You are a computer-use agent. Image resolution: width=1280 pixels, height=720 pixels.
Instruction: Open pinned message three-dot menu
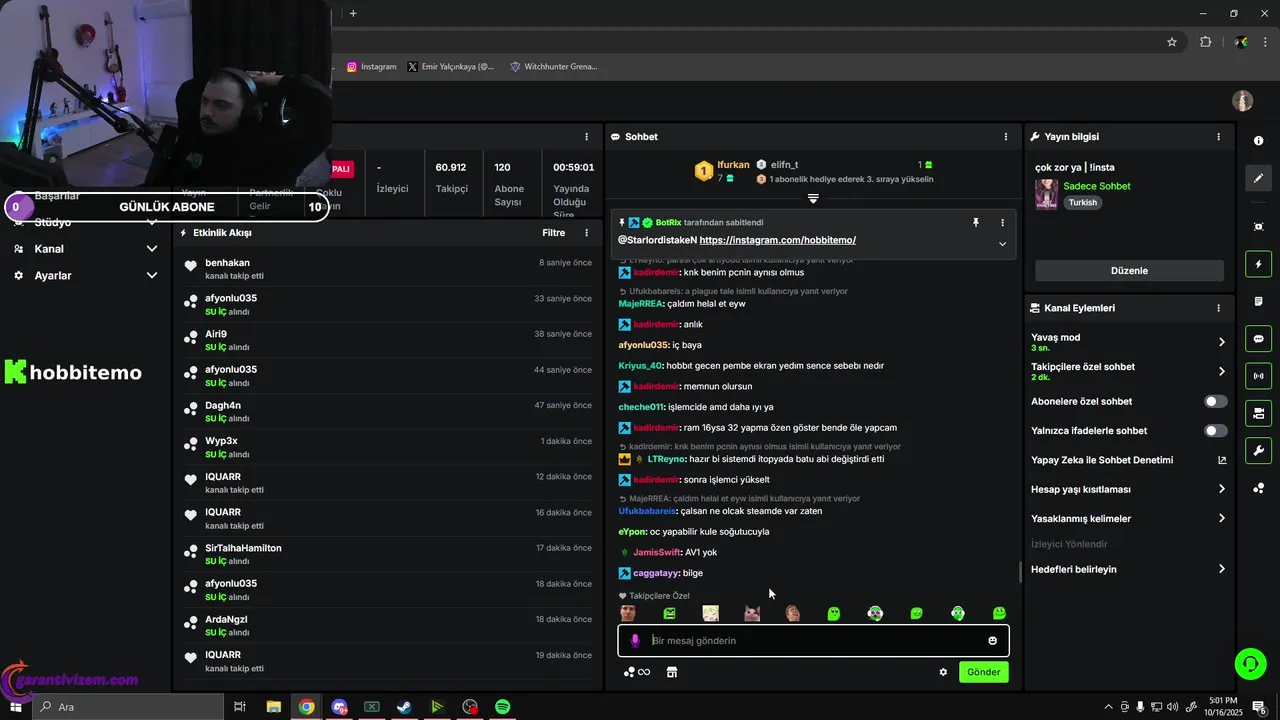(1002, 223)
